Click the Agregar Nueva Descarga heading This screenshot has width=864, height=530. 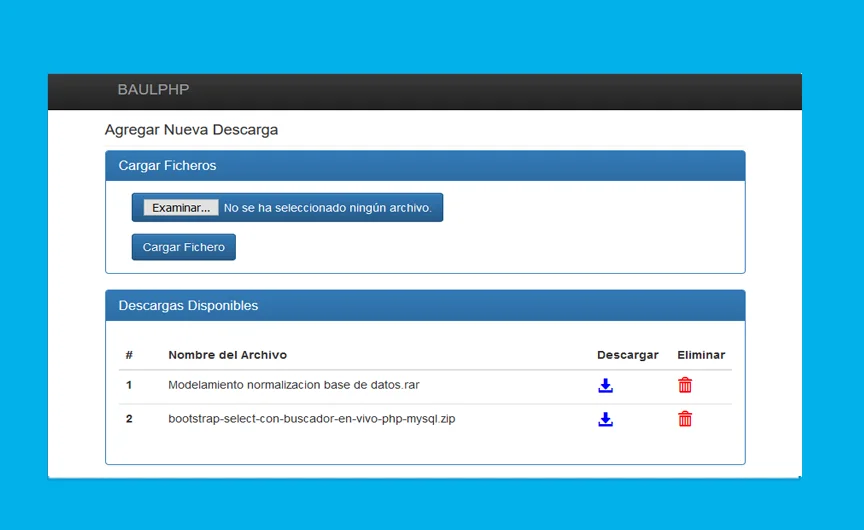[191, 130]
